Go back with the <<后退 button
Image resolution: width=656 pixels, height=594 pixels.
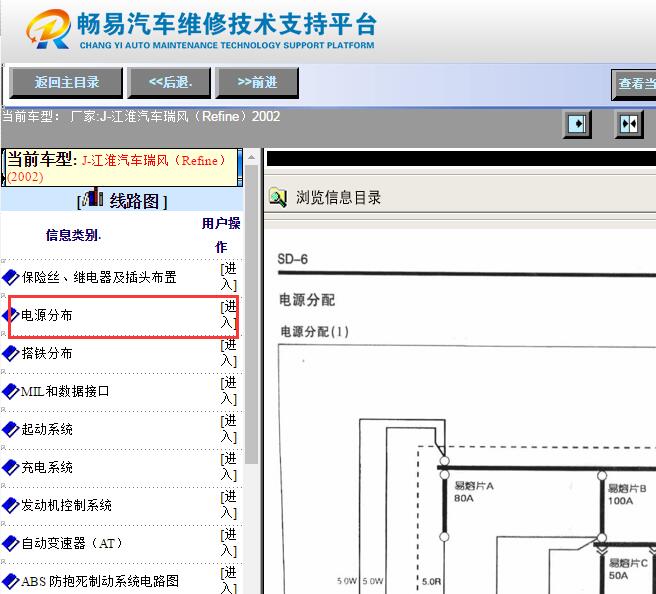pyautogui.click(x=169, y=82)
